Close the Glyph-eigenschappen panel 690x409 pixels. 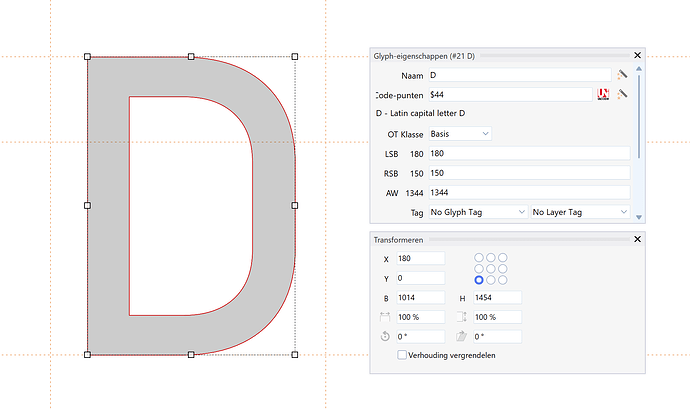(638, 55)
